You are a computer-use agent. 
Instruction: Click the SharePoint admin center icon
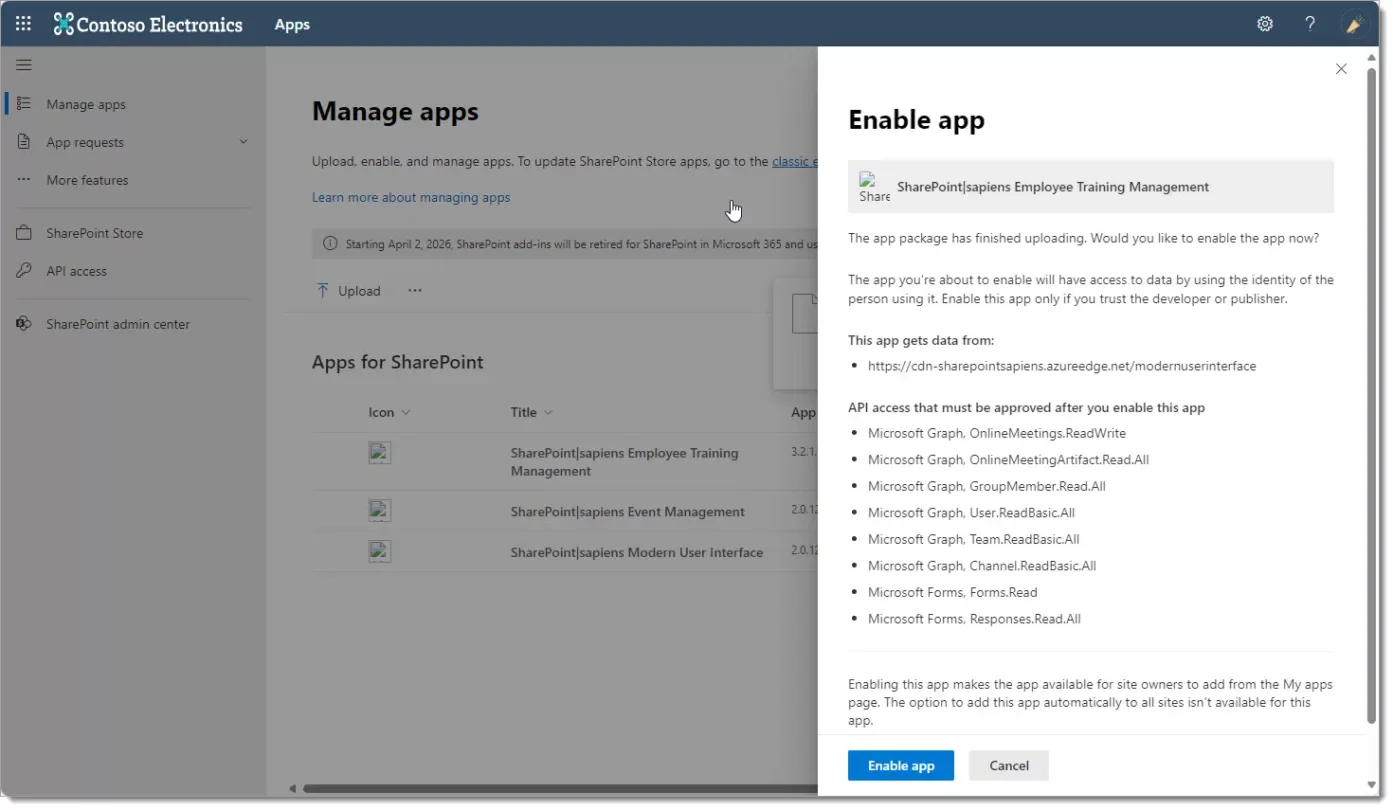click(x=24, y=324)
